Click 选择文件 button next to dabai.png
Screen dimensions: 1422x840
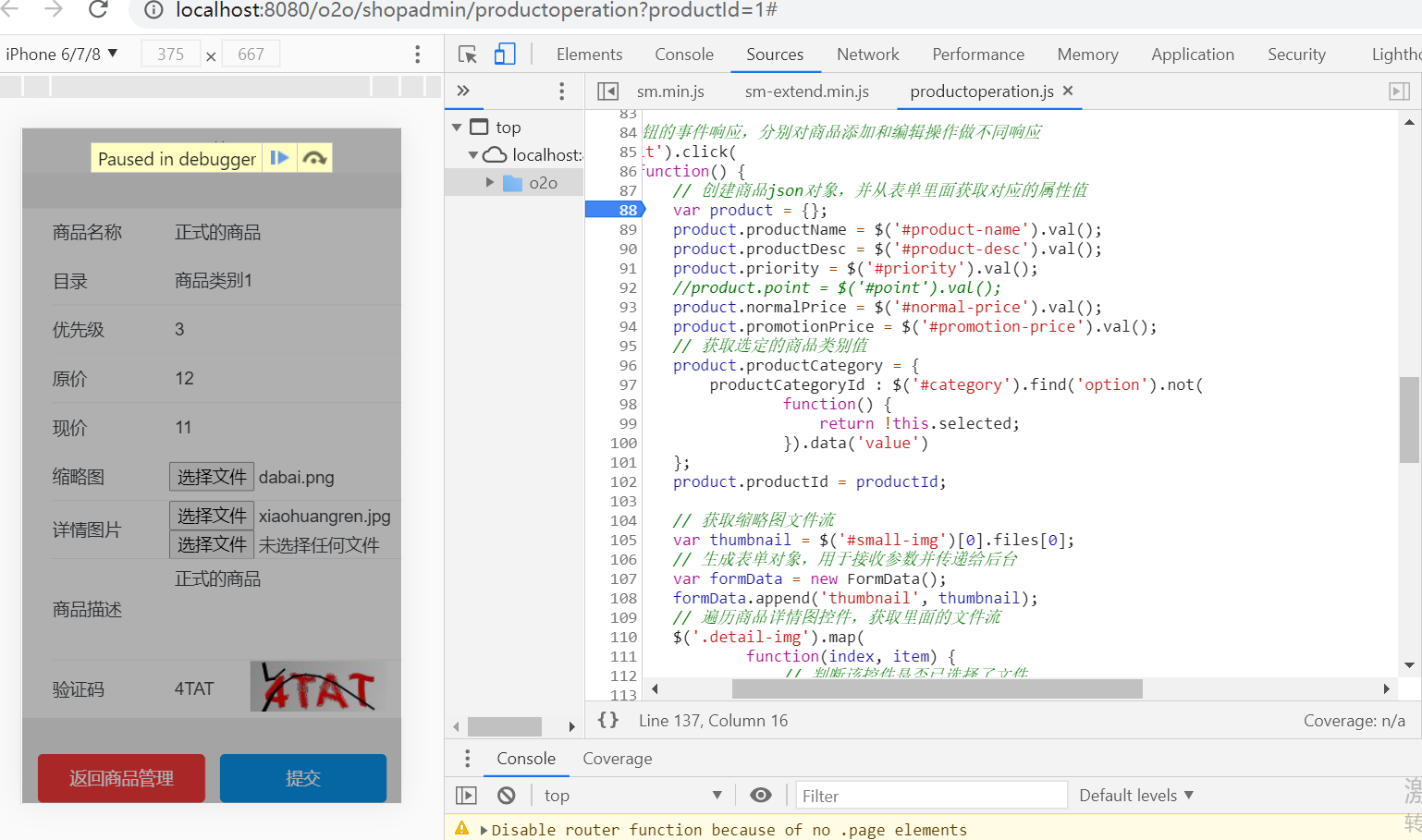(212, 477)
